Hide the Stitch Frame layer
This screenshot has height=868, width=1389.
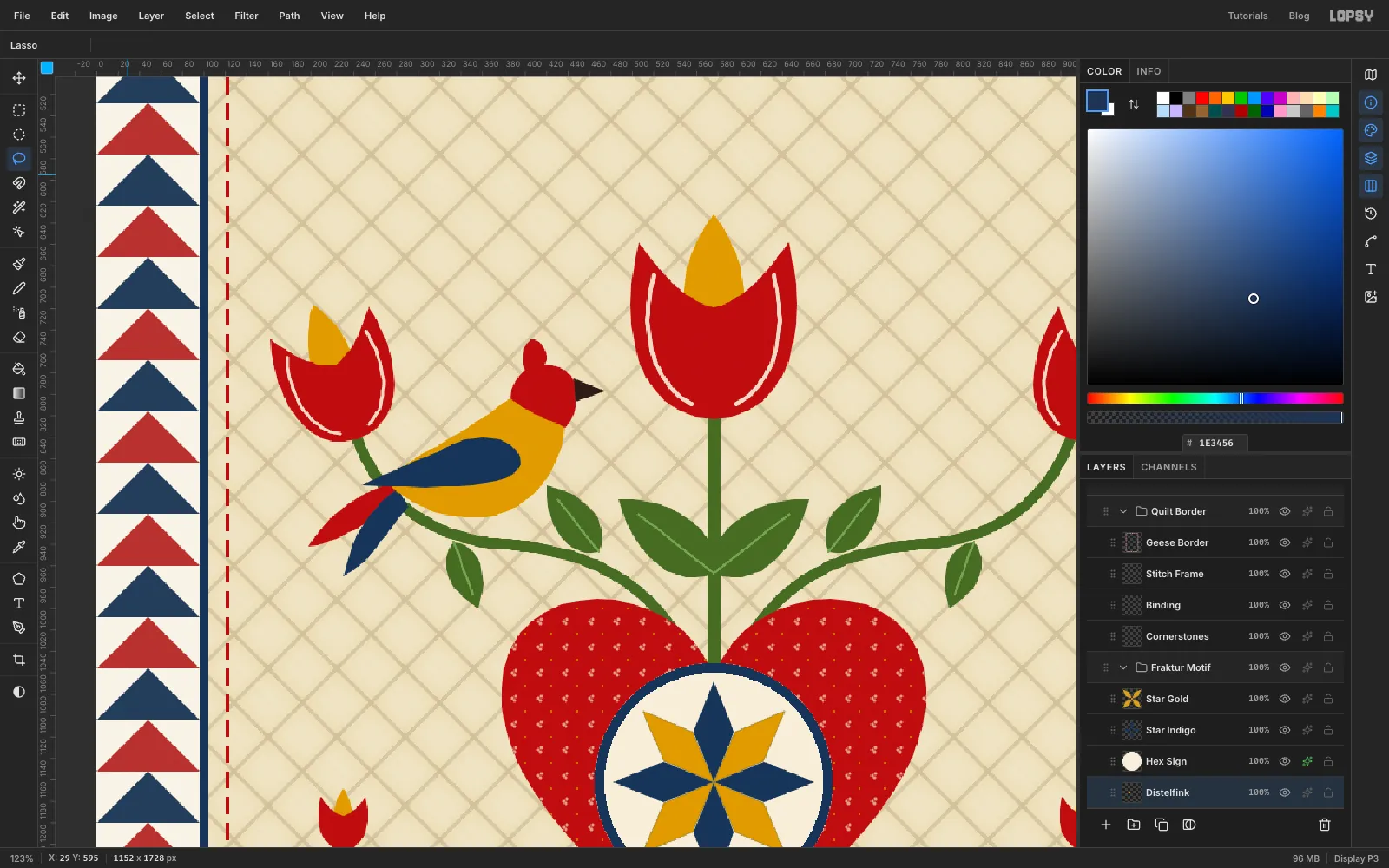pyautogui.click(x=1285, y=574)
